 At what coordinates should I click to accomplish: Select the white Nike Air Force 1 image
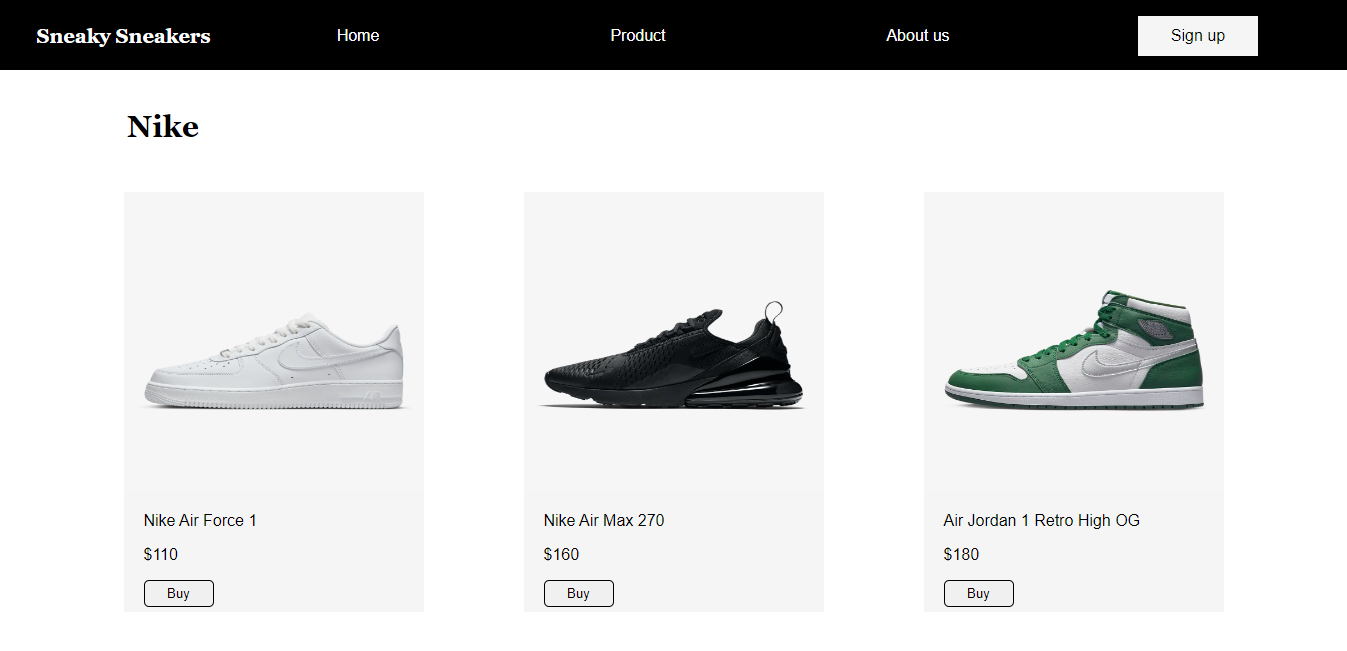[x=274, y=342]
